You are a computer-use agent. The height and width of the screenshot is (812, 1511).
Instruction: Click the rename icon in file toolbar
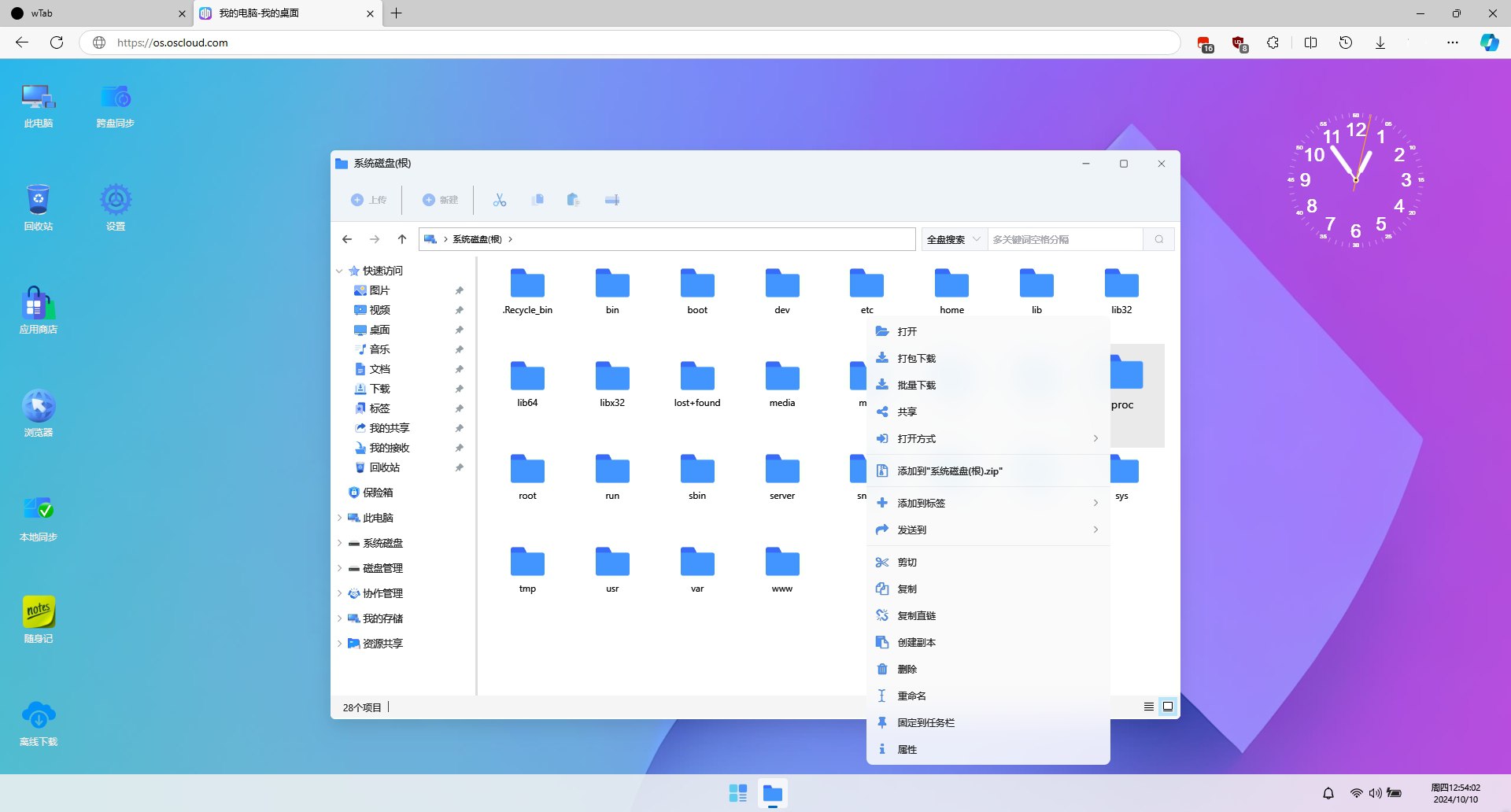pos(611,200)
